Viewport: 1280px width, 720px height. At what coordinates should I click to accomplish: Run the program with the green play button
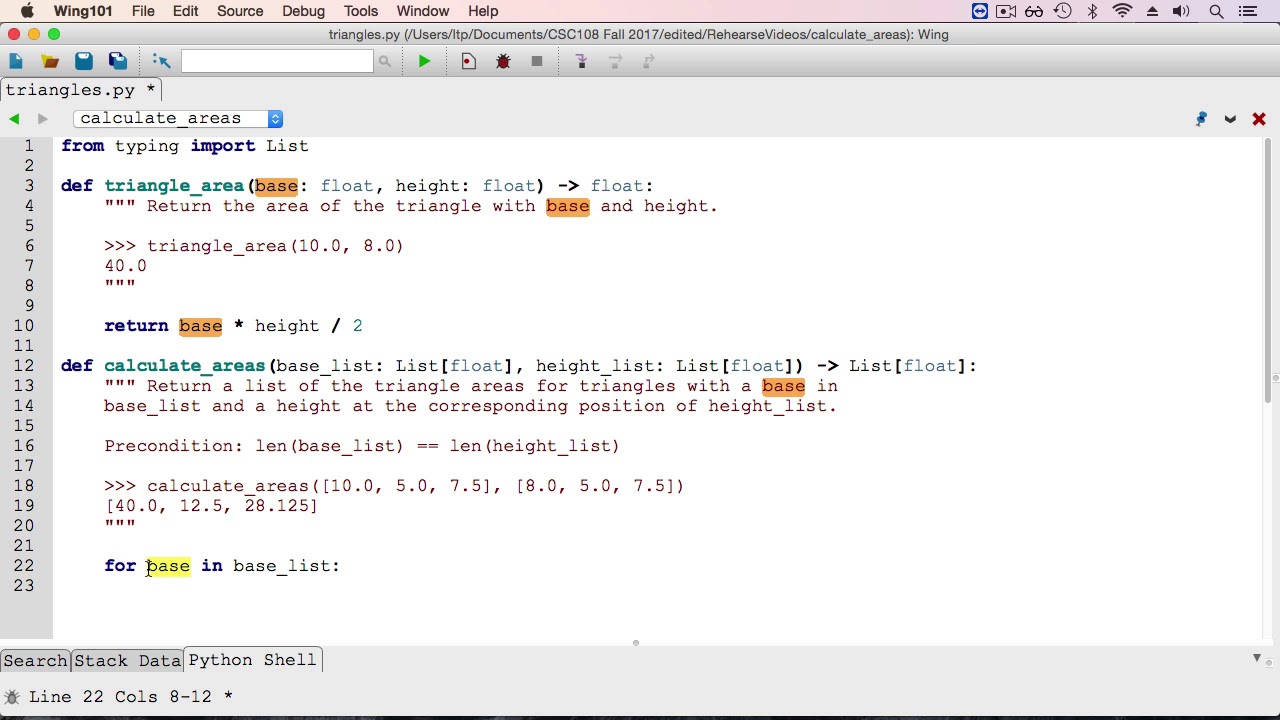click(424, 61)
